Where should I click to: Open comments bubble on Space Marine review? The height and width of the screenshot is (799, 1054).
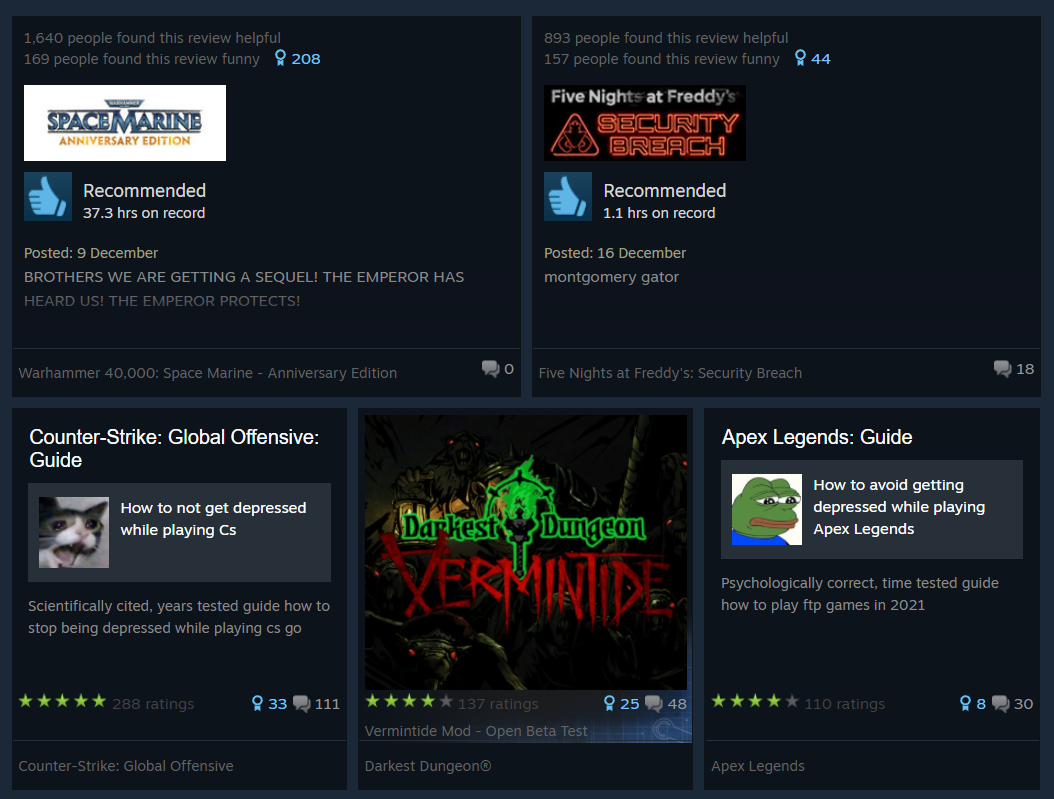point(490,368)
